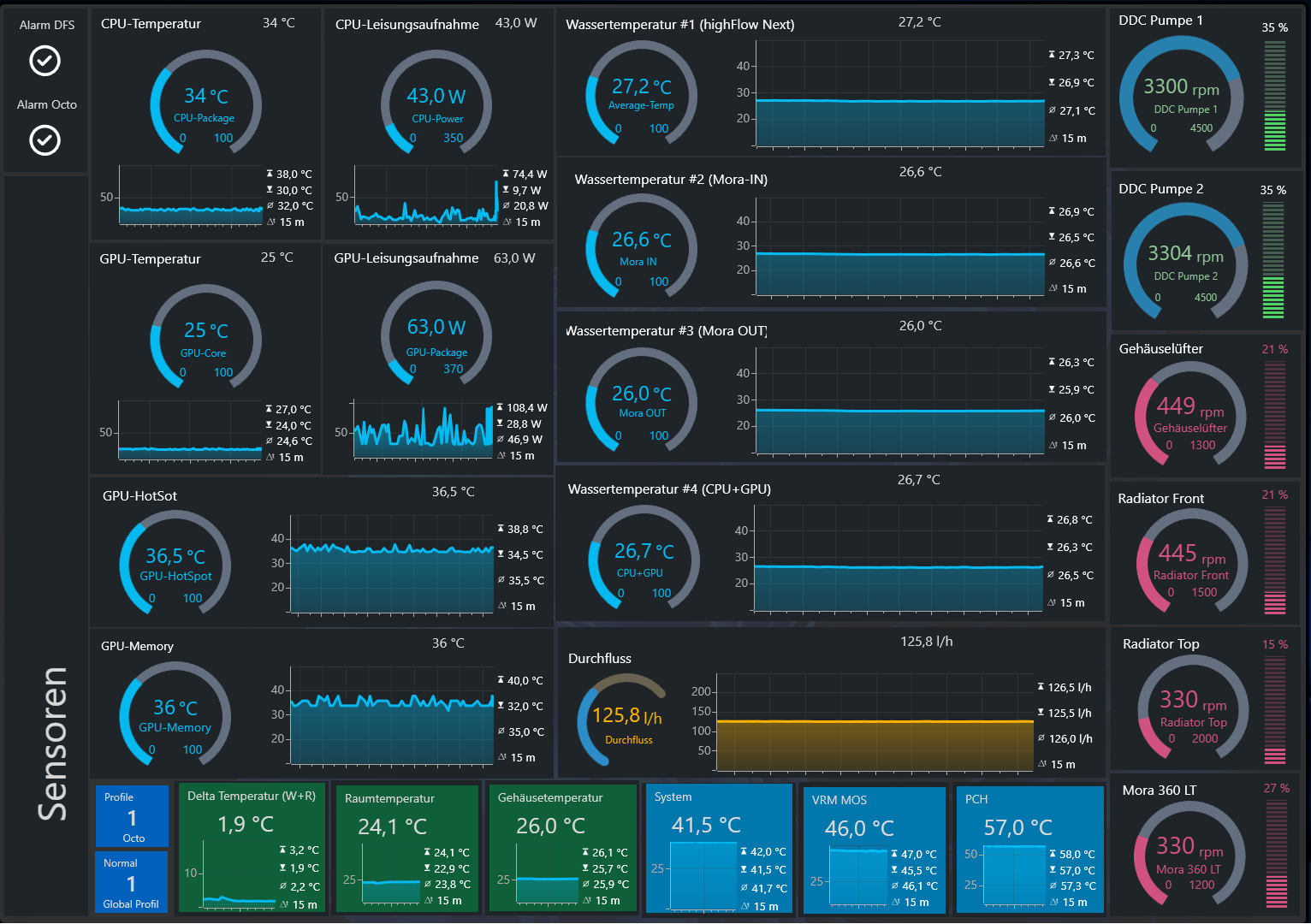The width and height of the screenshot is (1311, 924).
Task: Click the Radiator Top 330 rpm gauge
Action: coord(1195,708)
